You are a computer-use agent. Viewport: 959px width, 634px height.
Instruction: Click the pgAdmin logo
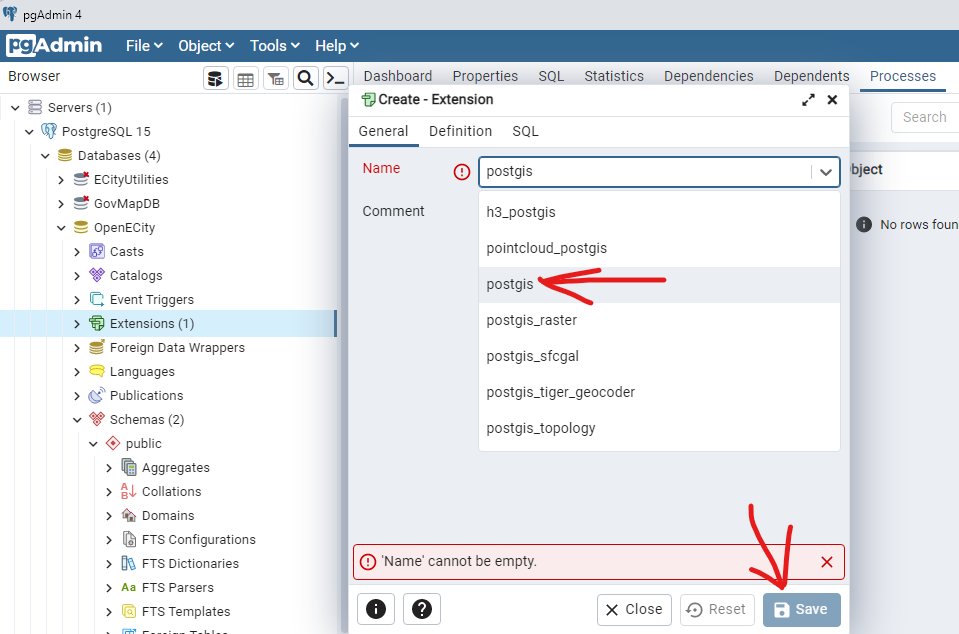coord(54,45)
